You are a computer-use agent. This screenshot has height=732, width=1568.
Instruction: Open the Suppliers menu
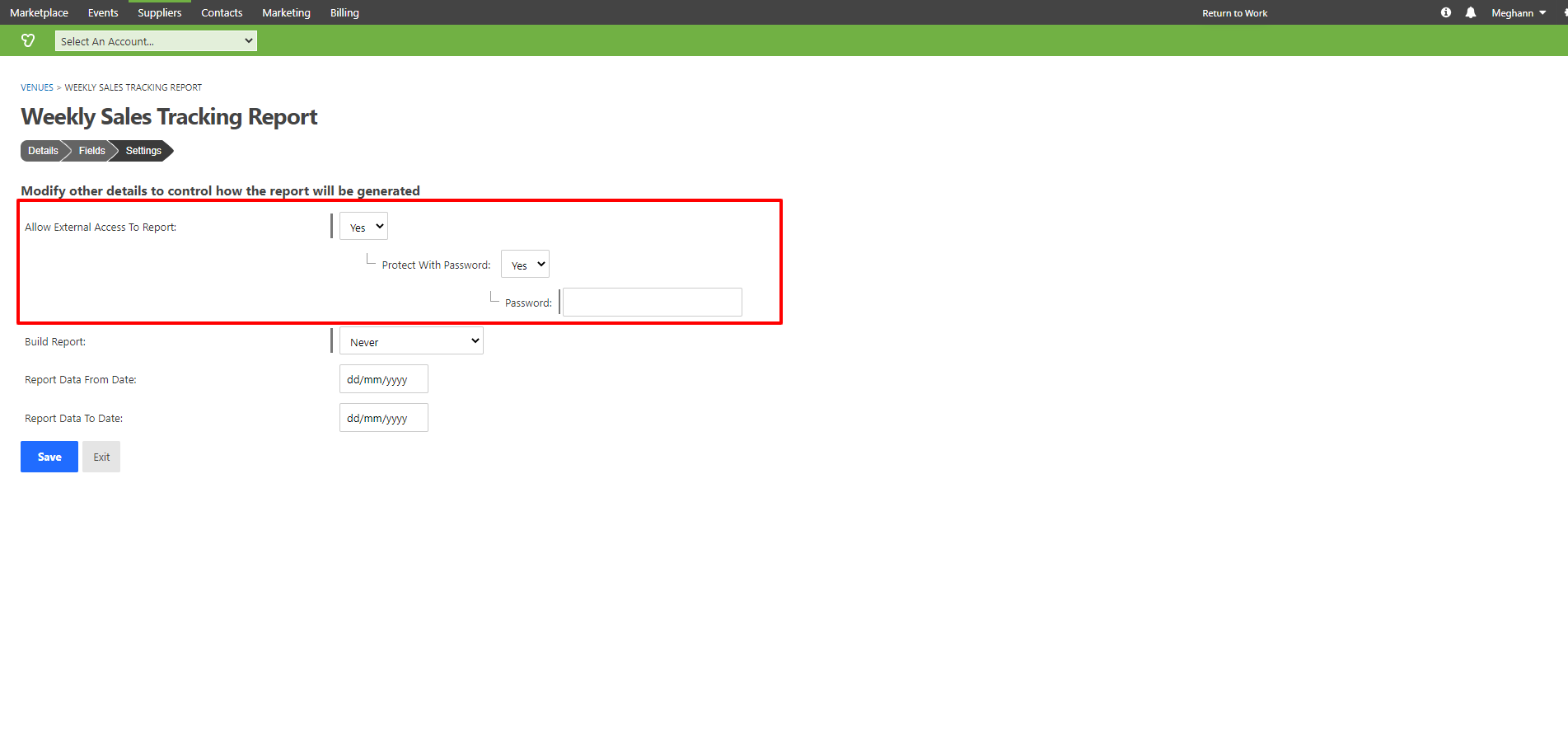(160, 12)
